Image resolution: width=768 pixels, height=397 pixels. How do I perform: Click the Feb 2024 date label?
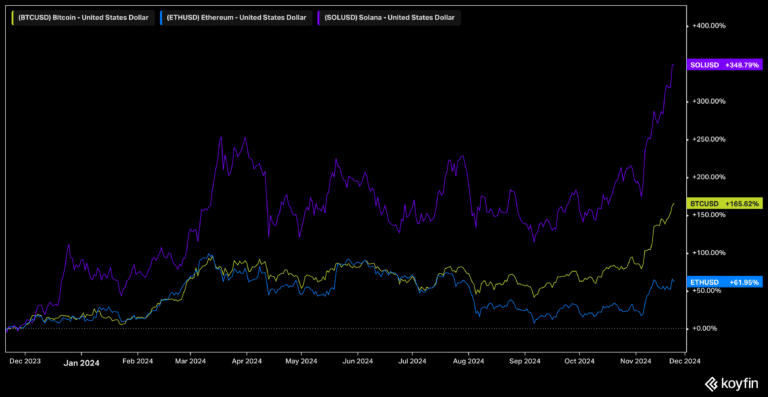(138, 361)
